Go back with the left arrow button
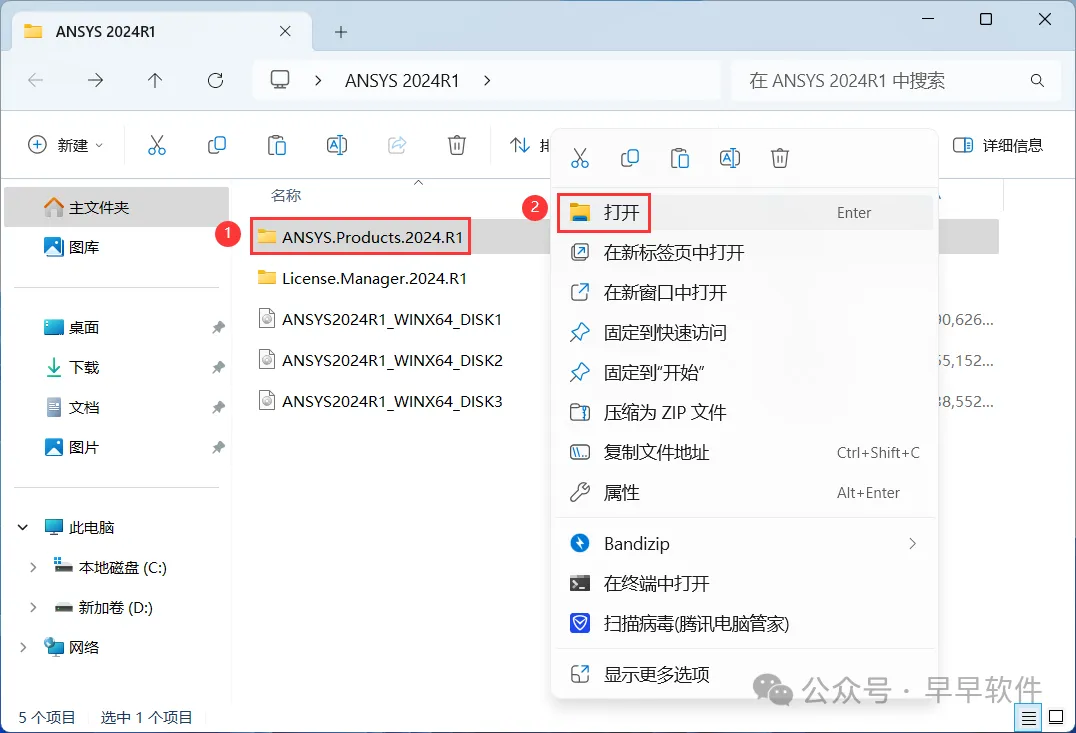The image size is (1076, 733). pos(36,80)
